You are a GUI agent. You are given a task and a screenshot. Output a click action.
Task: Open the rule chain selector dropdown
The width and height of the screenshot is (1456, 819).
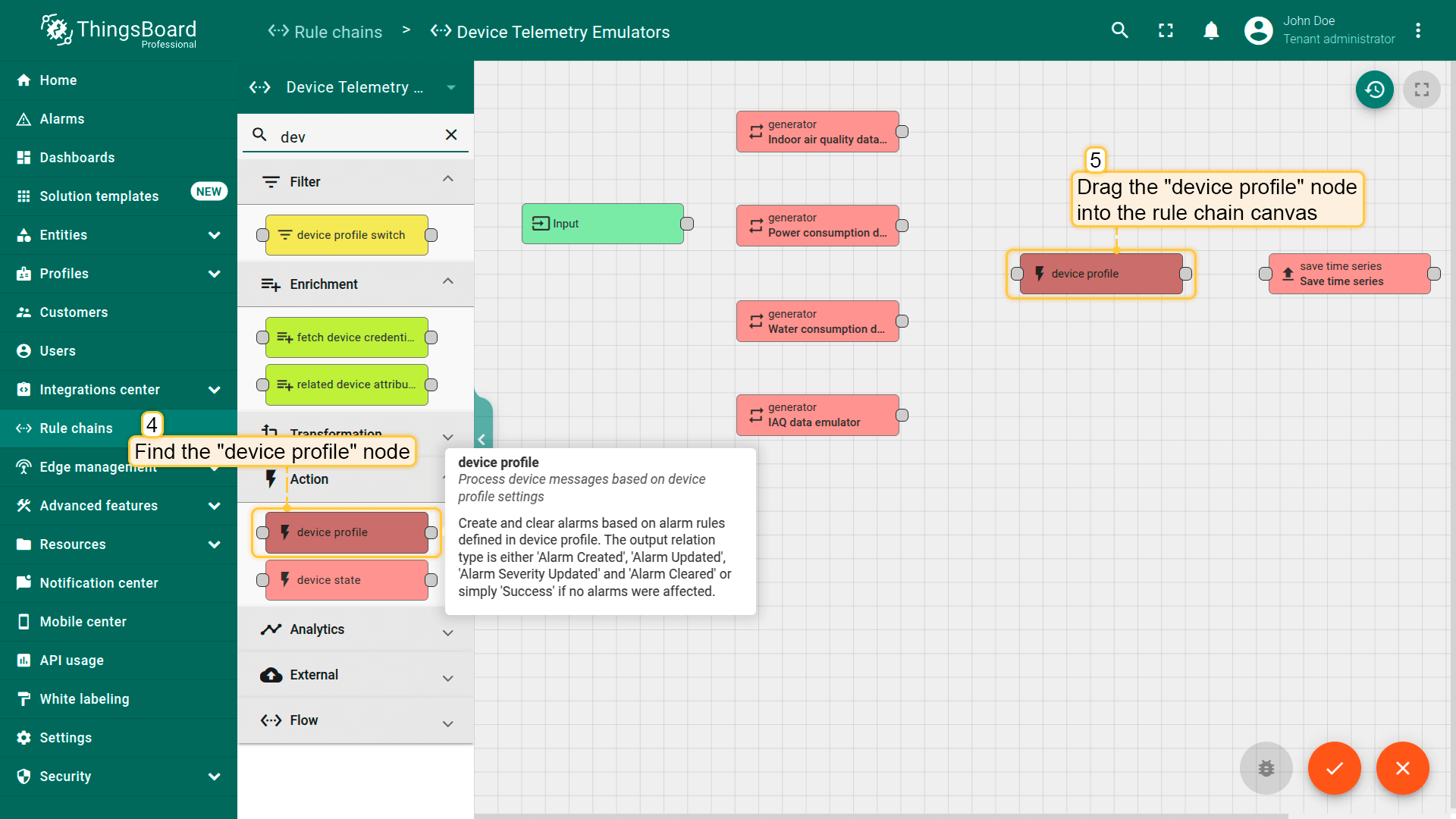[x=451, y=87]
